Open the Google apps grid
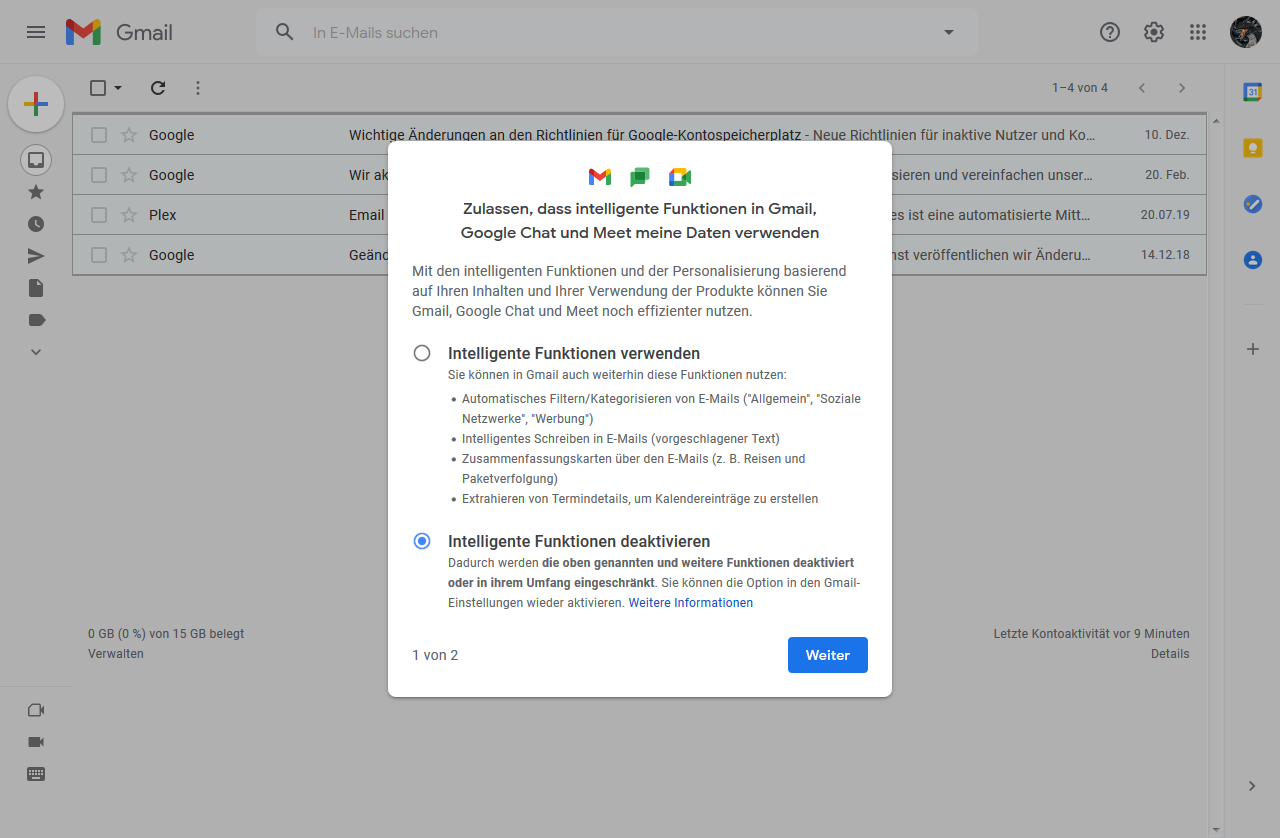The width and height of the screenshot is (1280, 838). [1198, 32]
